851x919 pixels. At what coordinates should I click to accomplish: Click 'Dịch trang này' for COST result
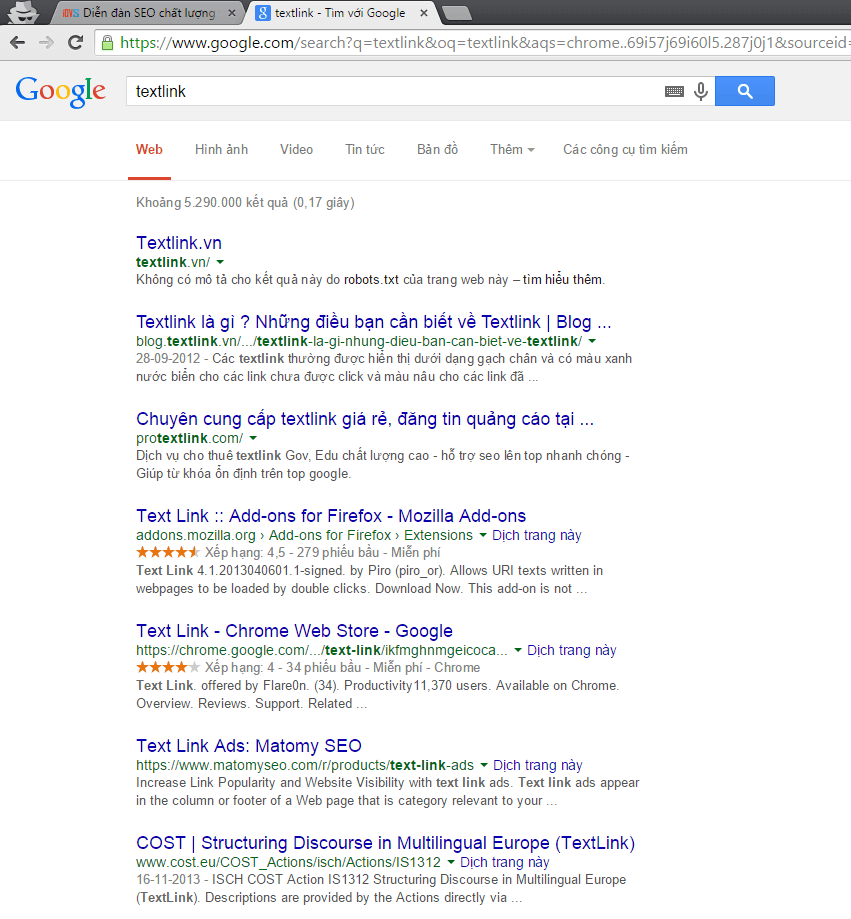pyautogui.click(x=505, y=862)
